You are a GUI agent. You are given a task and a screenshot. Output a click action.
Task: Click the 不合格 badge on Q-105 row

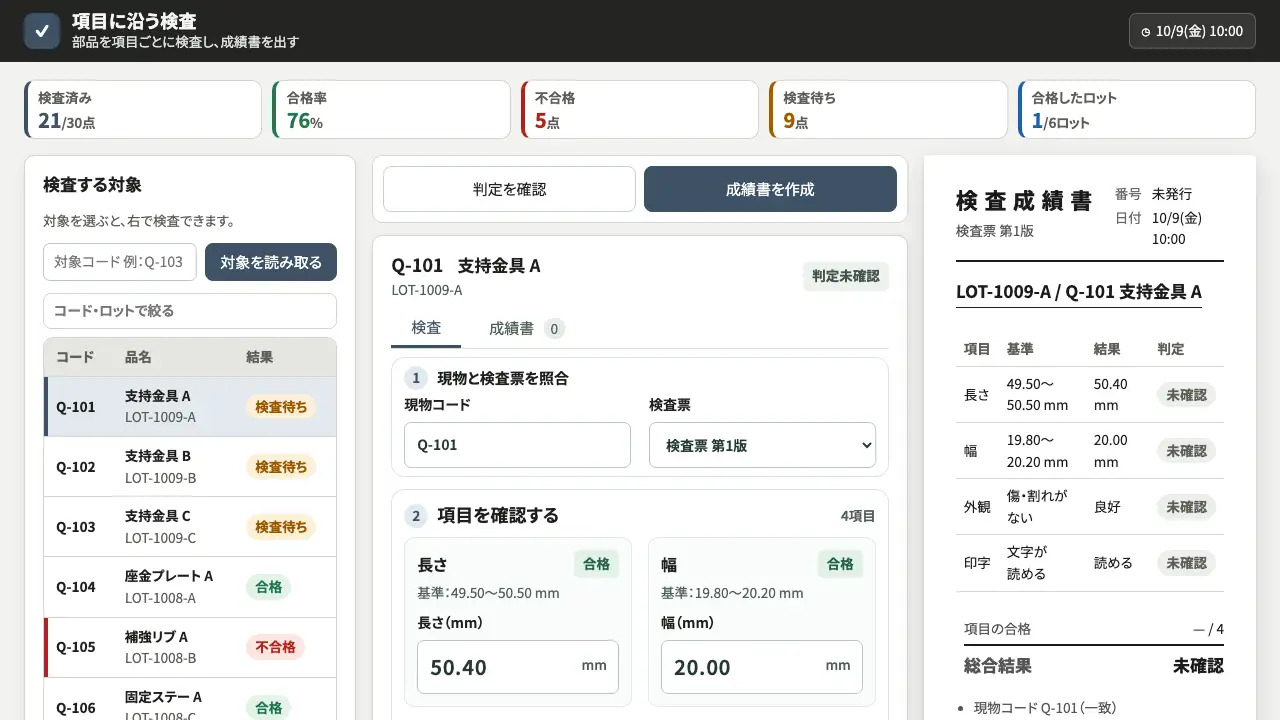[275, 647]
